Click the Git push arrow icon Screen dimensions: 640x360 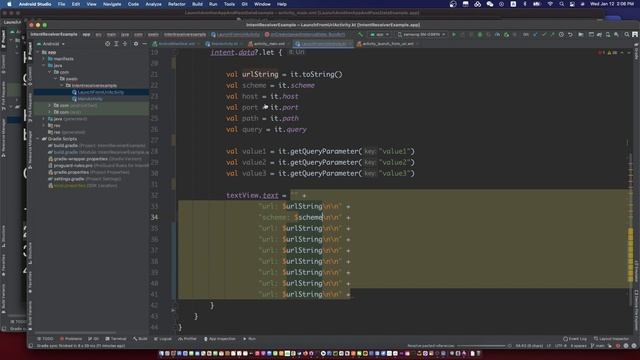coord(552,35)
